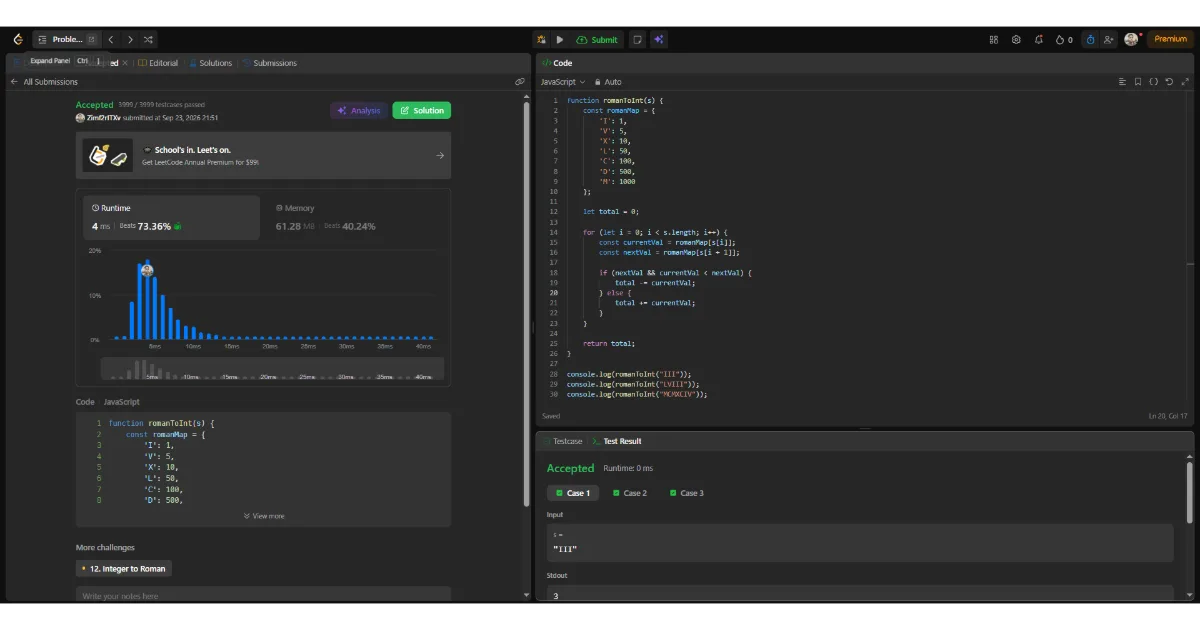Select the Code panel tab

pos(556,63)
